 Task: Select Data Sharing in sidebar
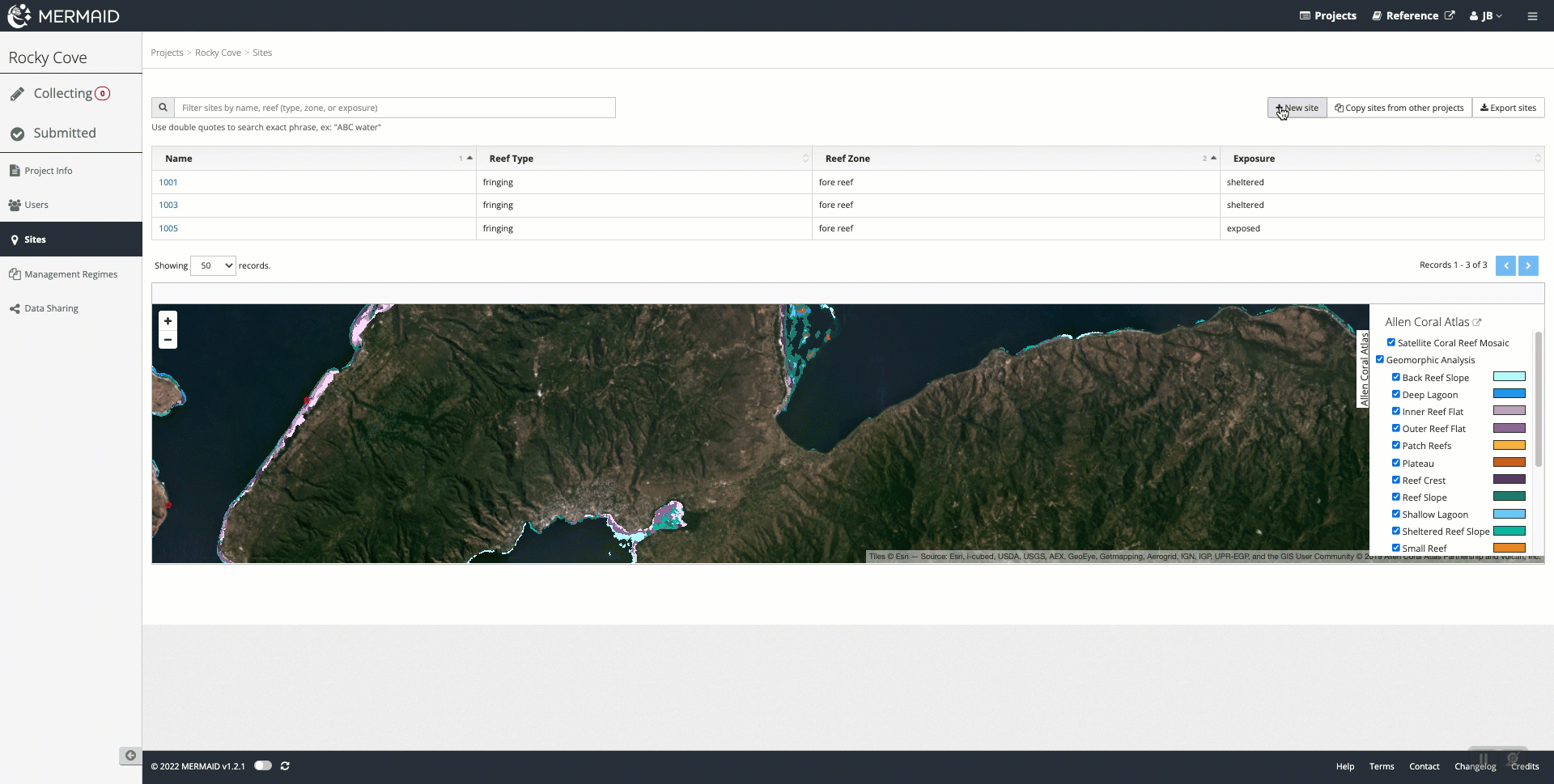tap(51, 308)
